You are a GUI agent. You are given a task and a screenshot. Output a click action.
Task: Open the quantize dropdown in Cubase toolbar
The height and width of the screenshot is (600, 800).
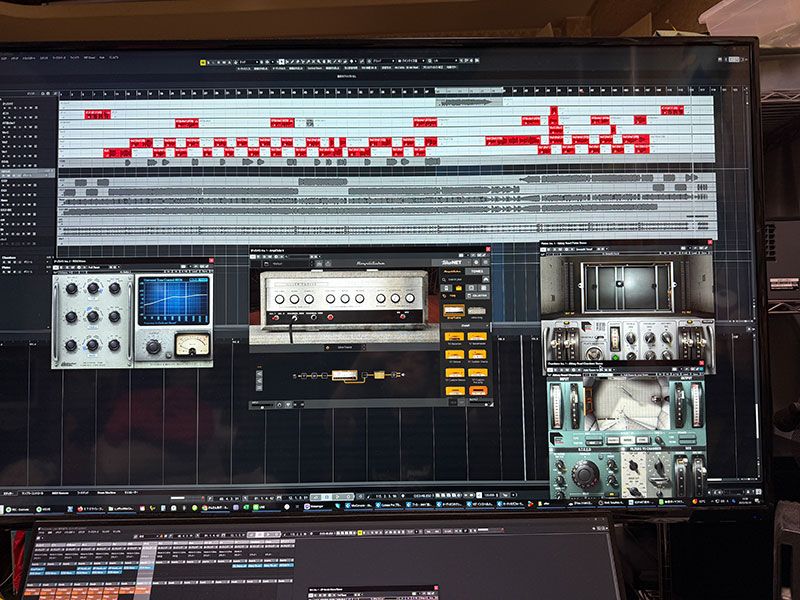coord(443,61)
